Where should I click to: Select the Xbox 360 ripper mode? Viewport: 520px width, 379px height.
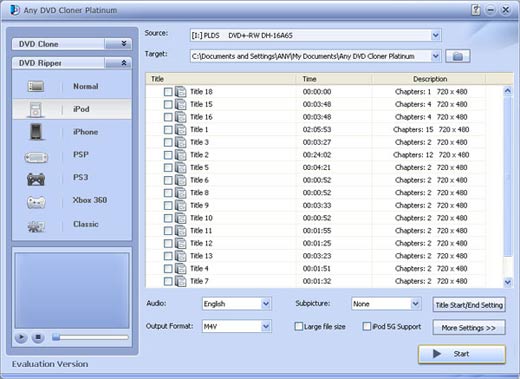[x=72, y=200]
